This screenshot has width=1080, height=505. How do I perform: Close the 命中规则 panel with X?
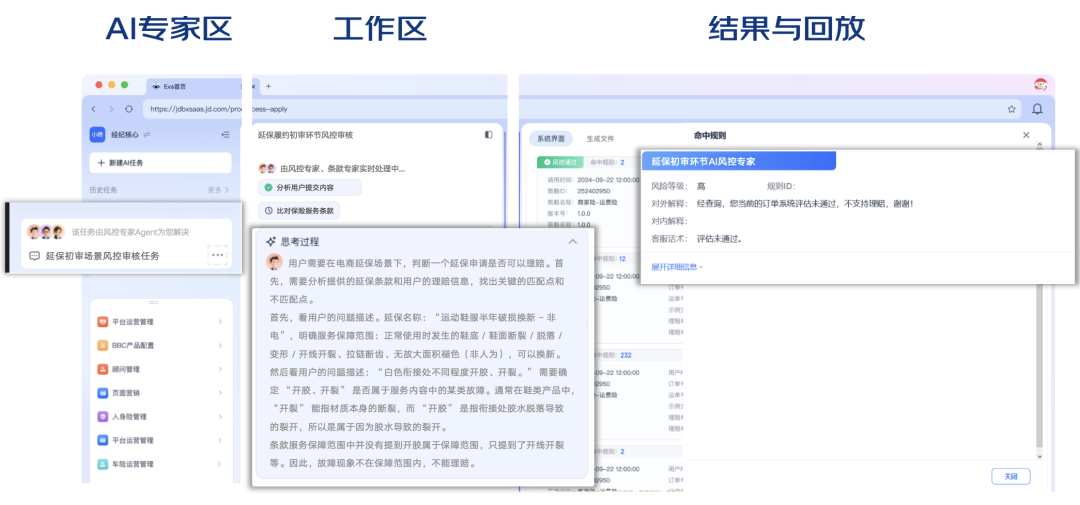click(x=1026, y=135)
